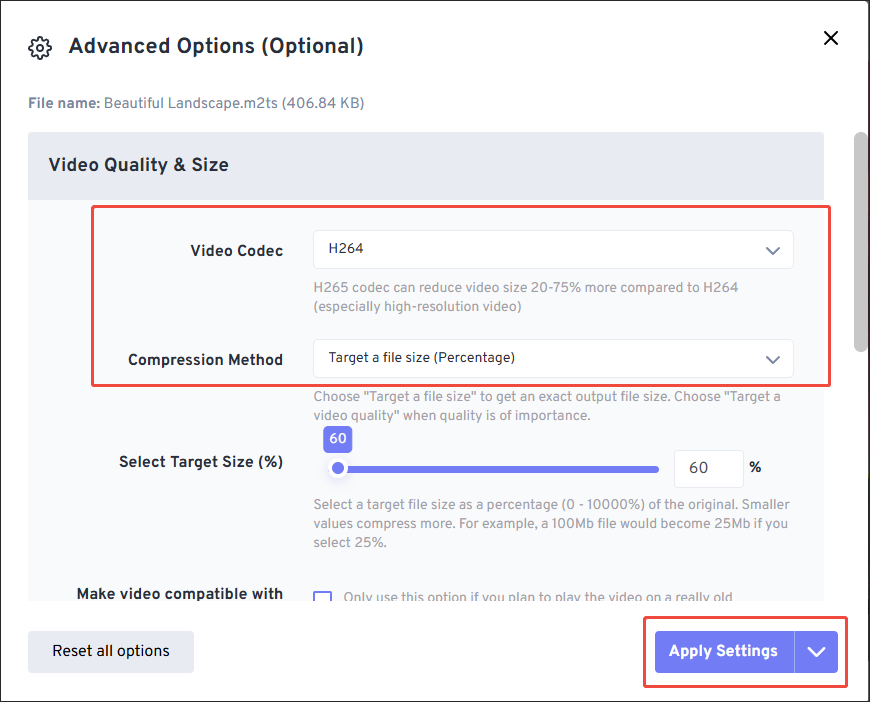Click the file name Beautiful Landscape.m2ts text
Screen dimensions: 870x702
[x=234, y=103]
